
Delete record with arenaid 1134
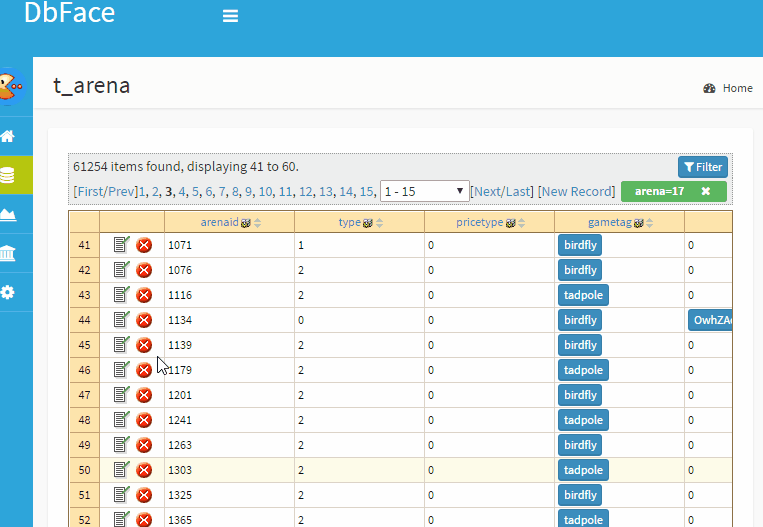point(144,320)
